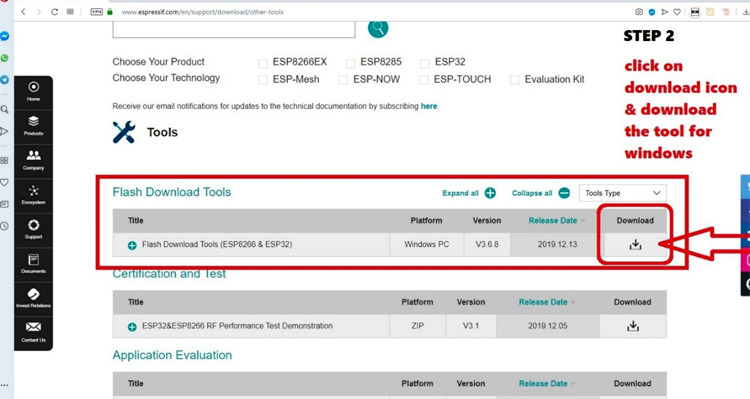Click the 'V3.1' version cell

click(471, 326)
